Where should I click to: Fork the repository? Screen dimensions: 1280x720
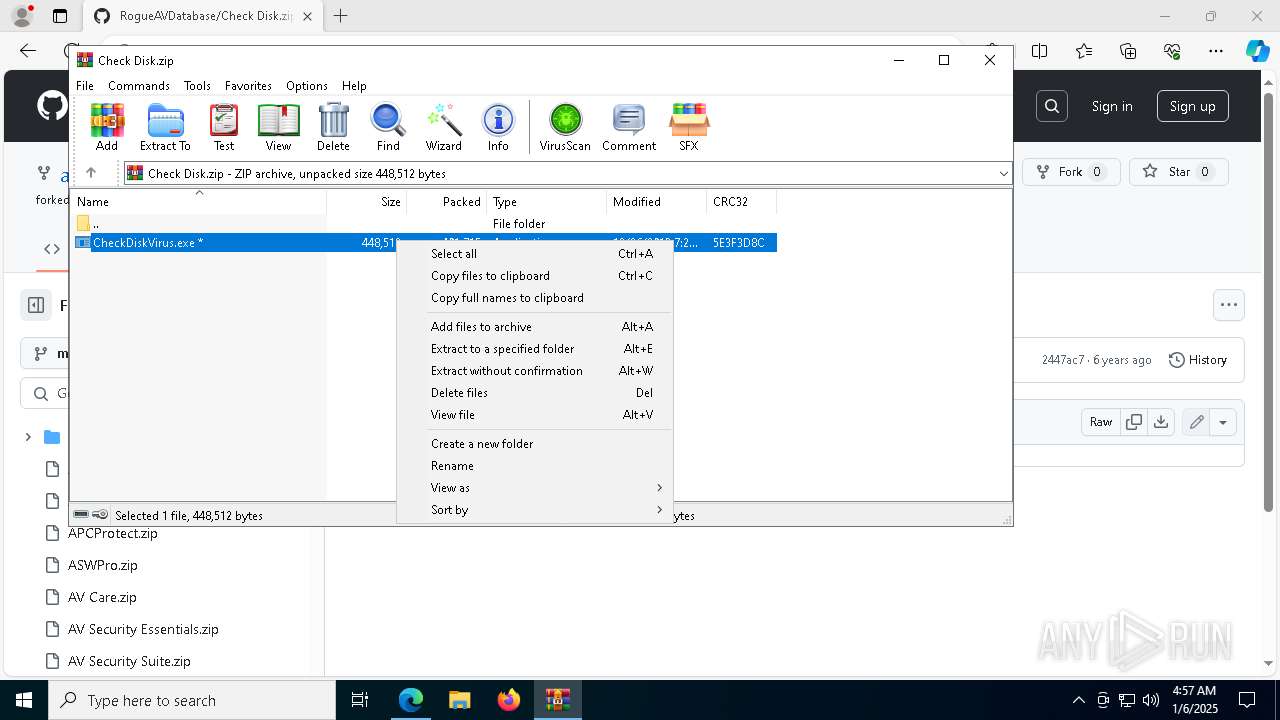pyautogui.click(x=1071, y=172)
